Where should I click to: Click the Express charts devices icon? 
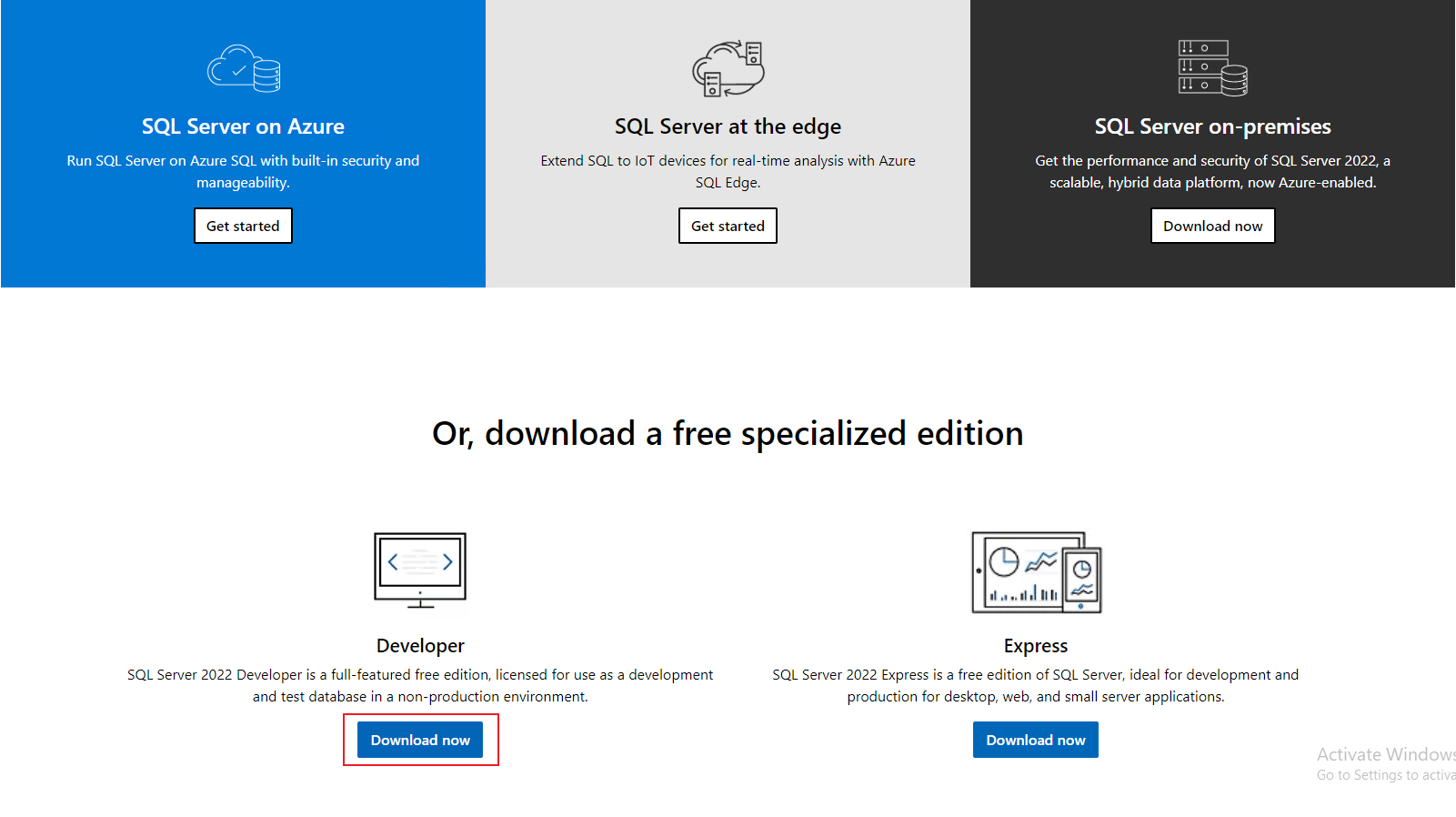[1037, 572]
